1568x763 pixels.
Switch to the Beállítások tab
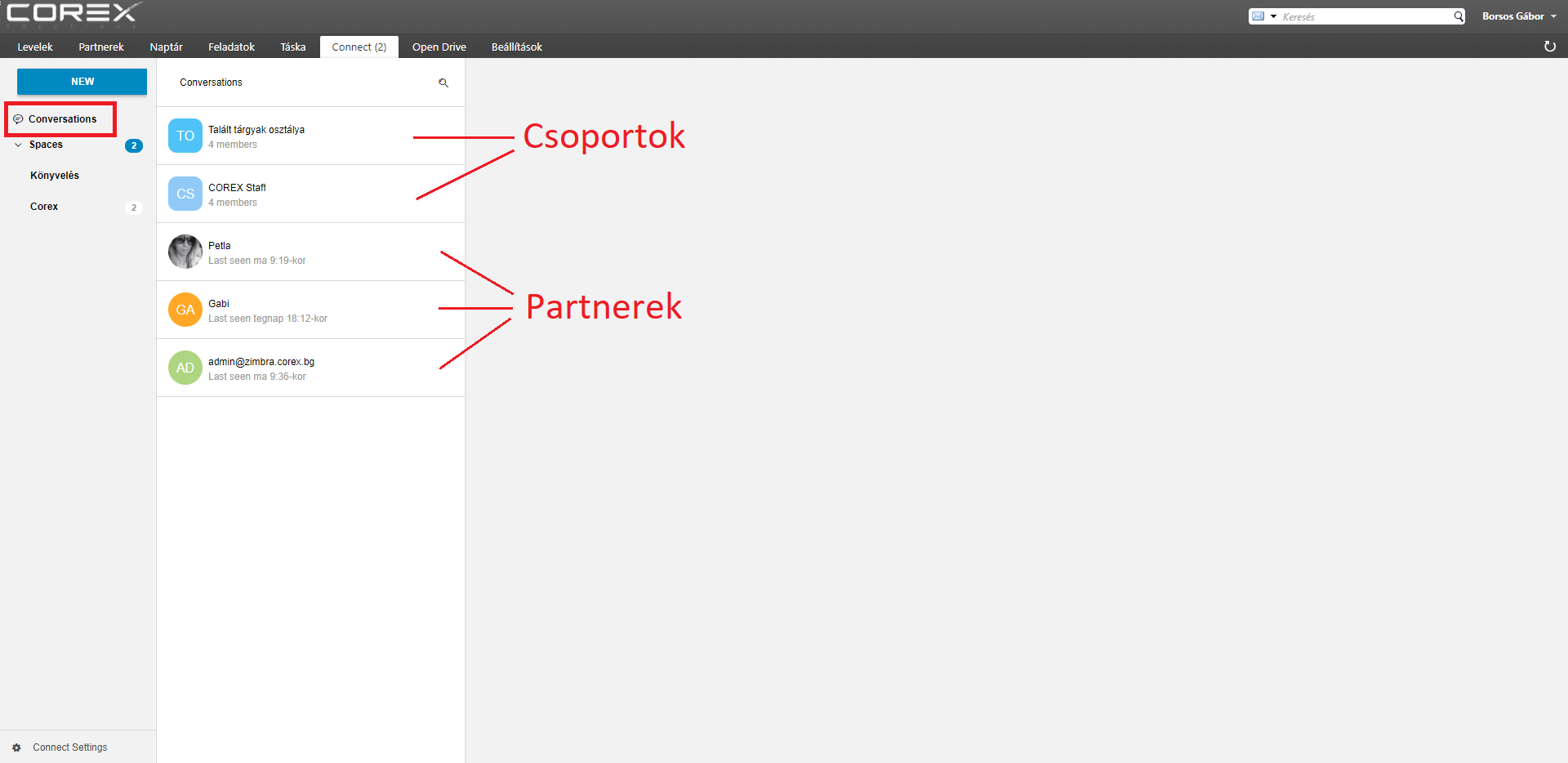point(517,47)
